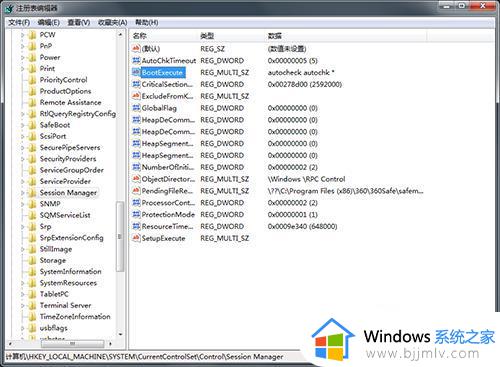500x367 pixels.
Task: Select the SecurePipeServers key
Action: (70, 148)
